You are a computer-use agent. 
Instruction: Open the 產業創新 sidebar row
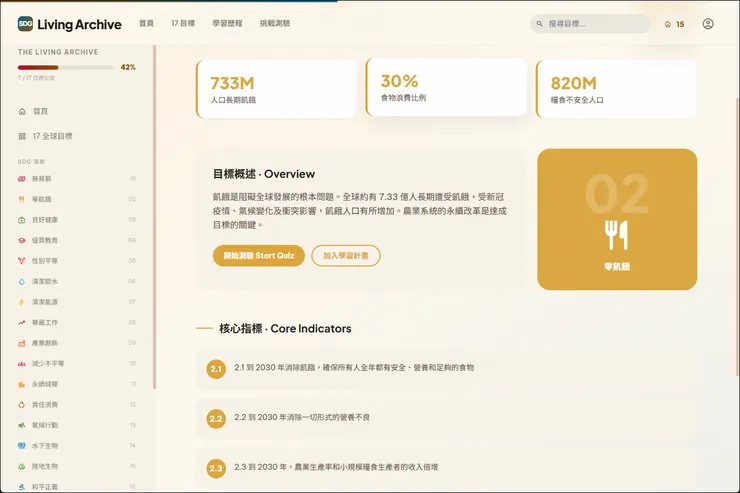point(76,343)
